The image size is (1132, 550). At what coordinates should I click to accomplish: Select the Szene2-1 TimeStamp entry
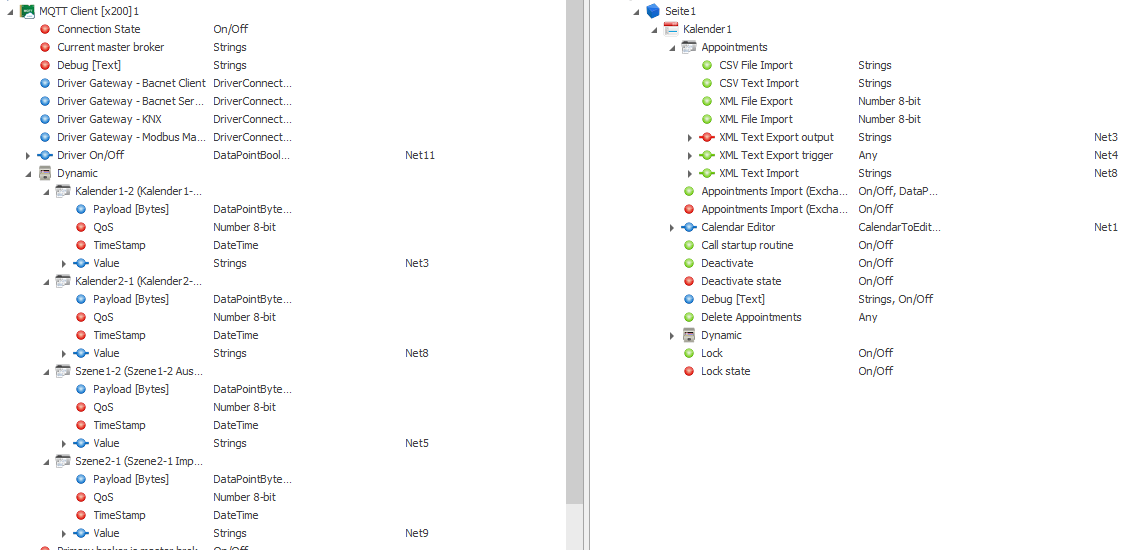tap(119, 515)
